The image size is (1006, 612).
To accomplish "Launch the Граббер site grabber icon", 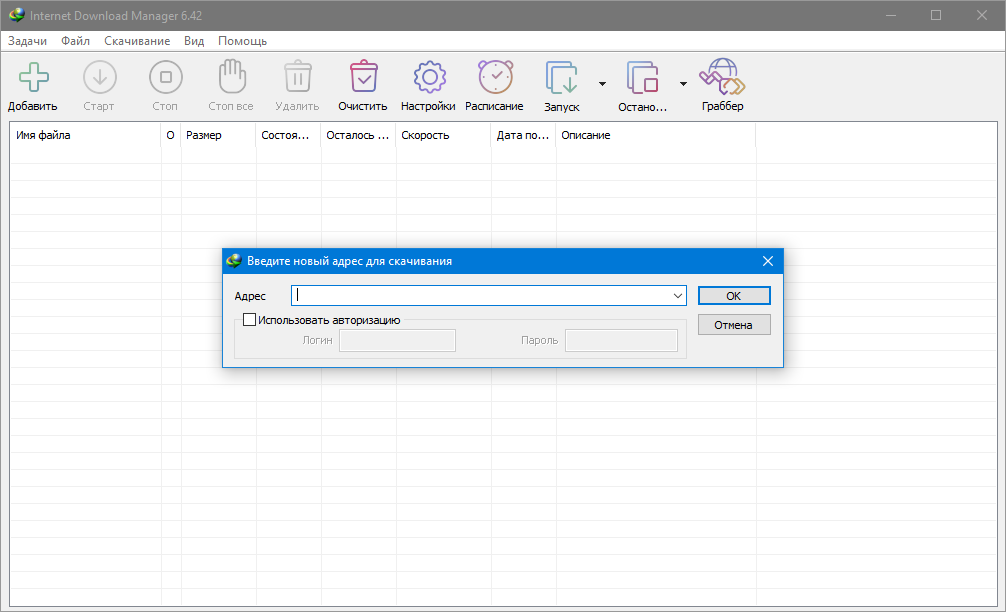I will [721, 78].
